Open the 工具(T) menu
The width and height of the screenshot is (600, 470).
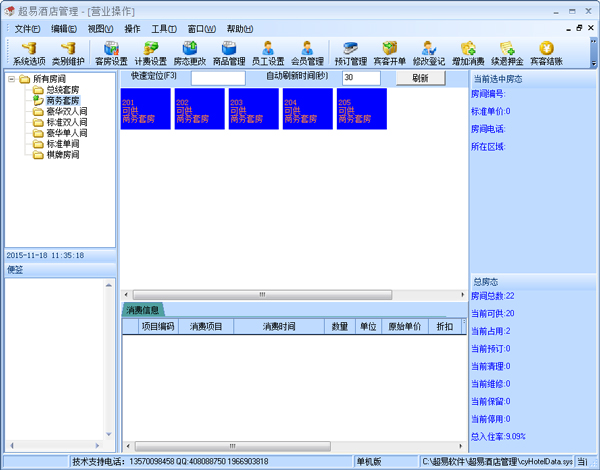[164, 29]
